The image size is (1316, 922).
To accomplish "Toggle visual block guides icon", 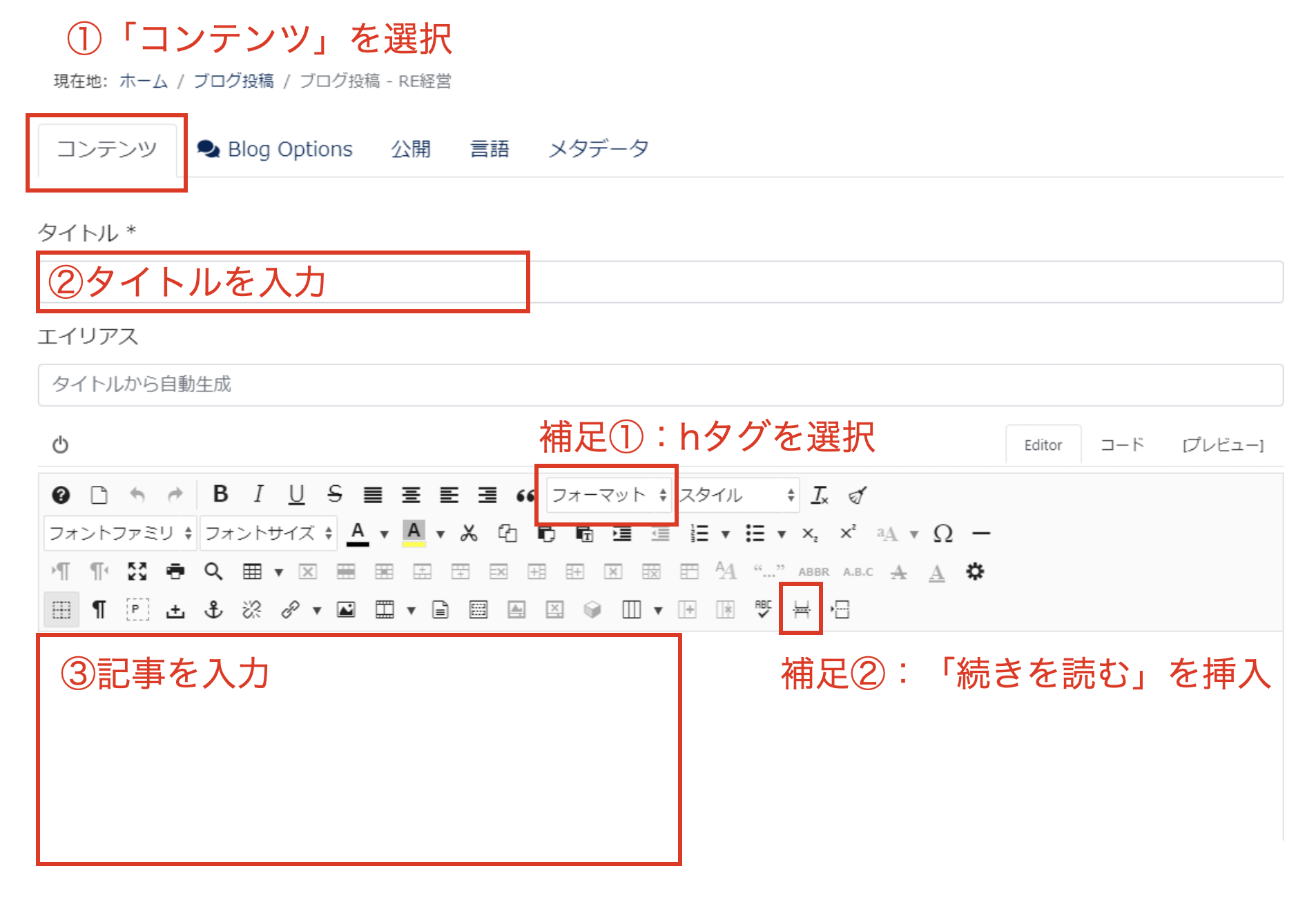I will [x=61, y=609].
